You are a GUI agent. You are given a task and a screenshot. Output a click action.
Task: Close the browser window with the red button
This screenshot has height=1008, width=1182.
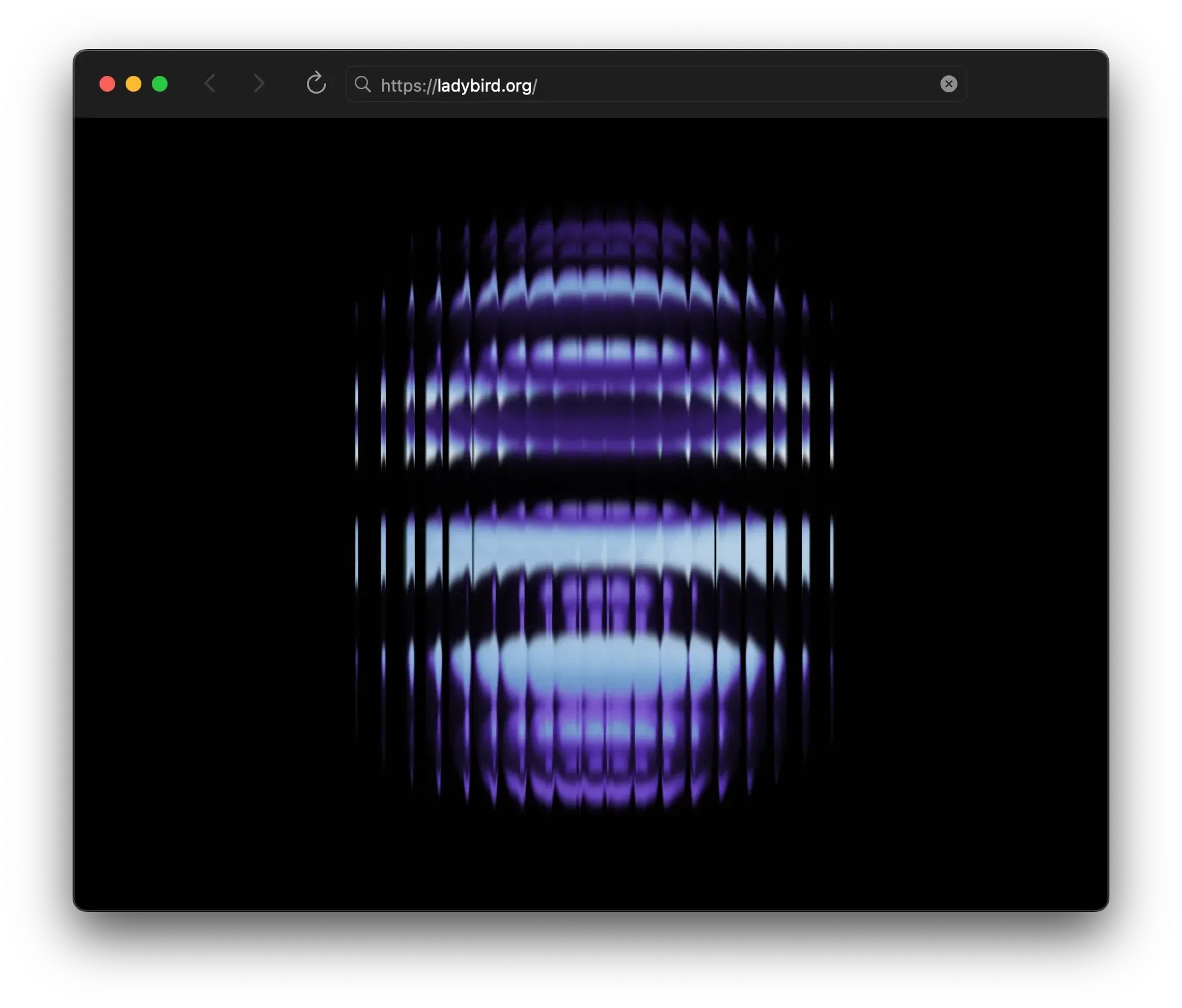107,84
